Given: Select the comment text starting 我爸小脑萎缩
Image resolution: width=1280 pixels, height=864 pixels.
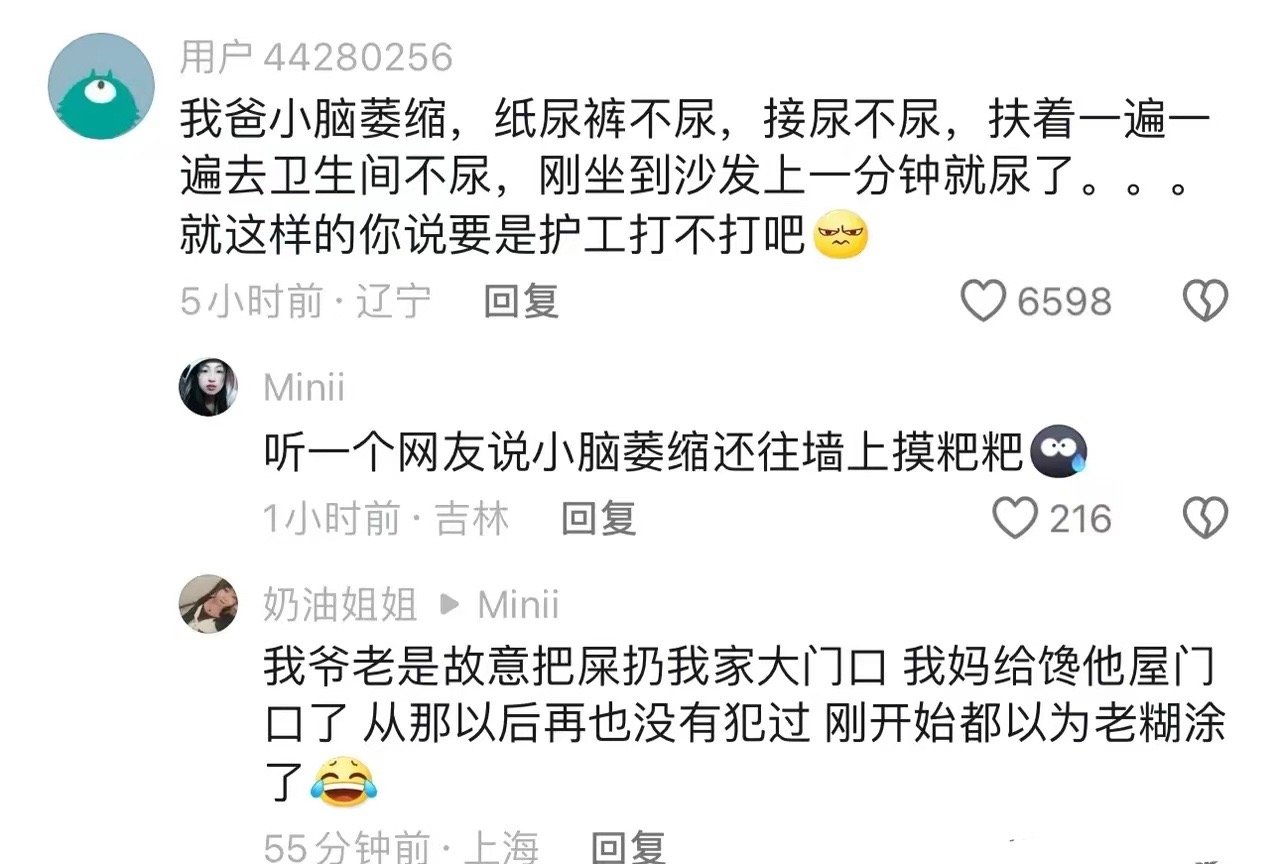Looking at the screenshot, I should [696, 179].
